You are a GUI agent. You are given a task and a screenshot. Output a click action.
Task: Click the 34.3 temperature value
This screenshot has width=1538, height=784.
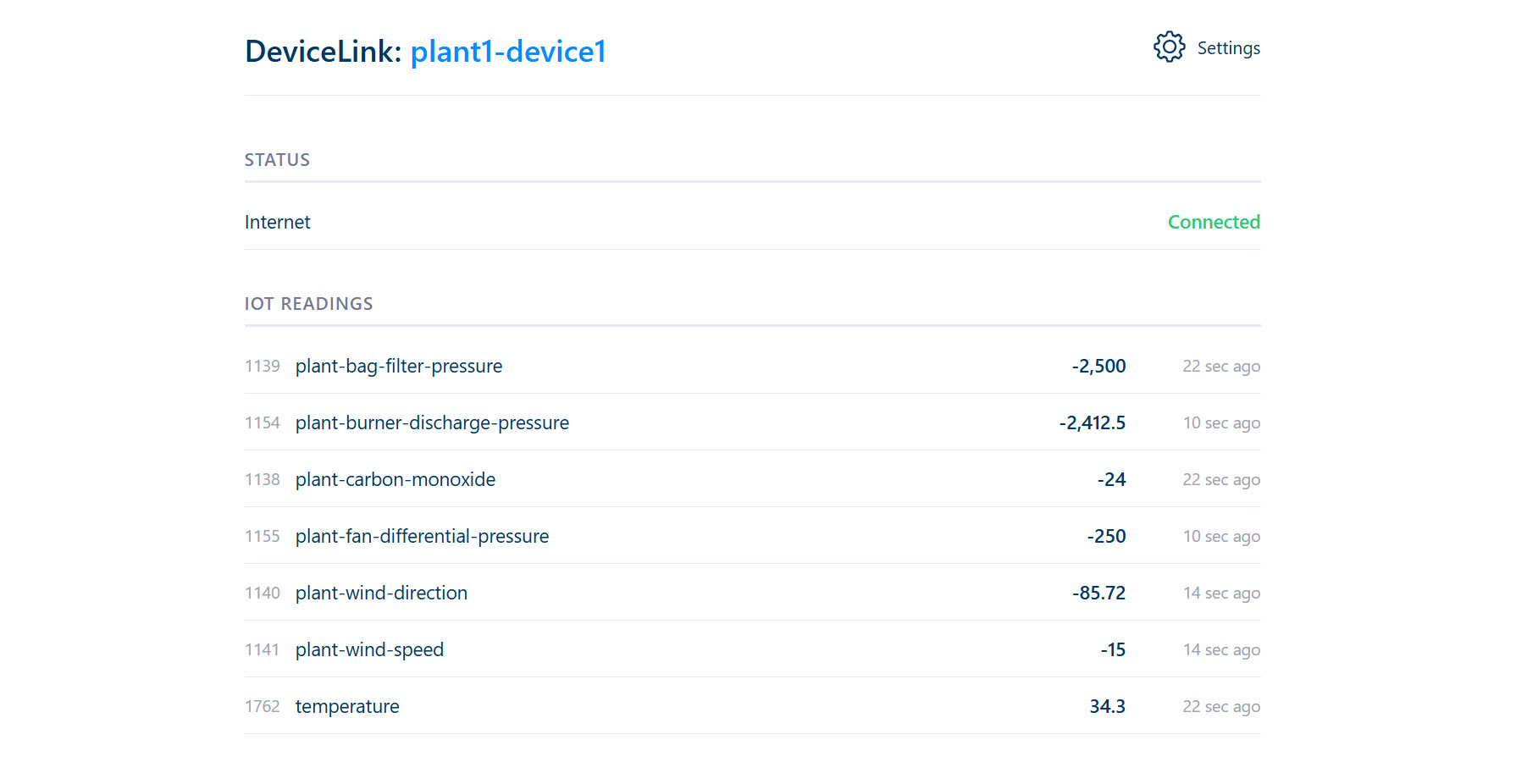pyautogui.click(x=1107, y=706)
